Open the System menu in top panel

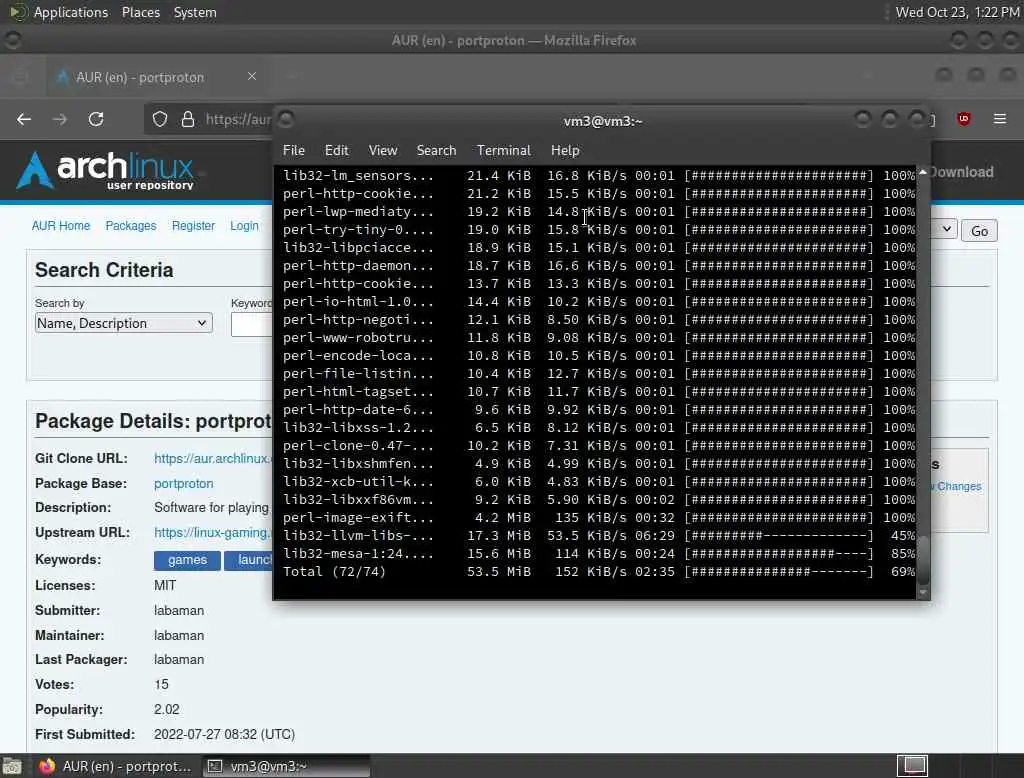coord(195,12)
